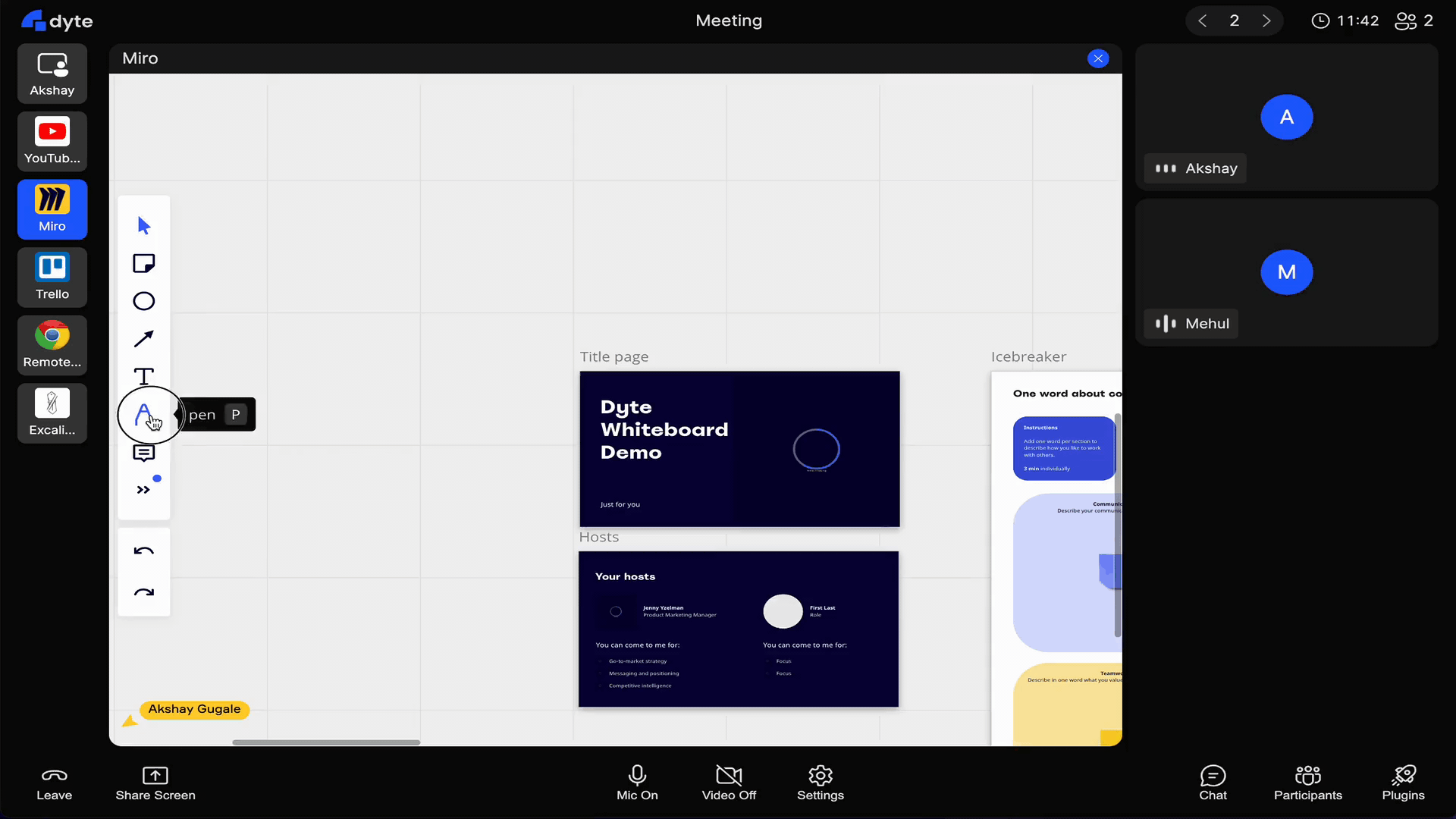1456x819 pixels.
Task: Click Akshay's avatar tile
Action: coord(1287,117)
